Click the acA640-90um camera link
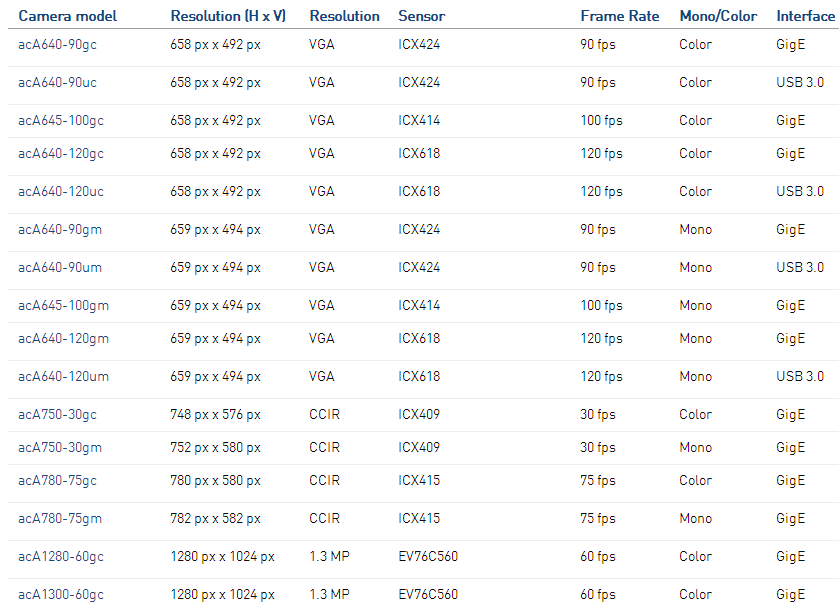The image size is (839, 611). 60,268
